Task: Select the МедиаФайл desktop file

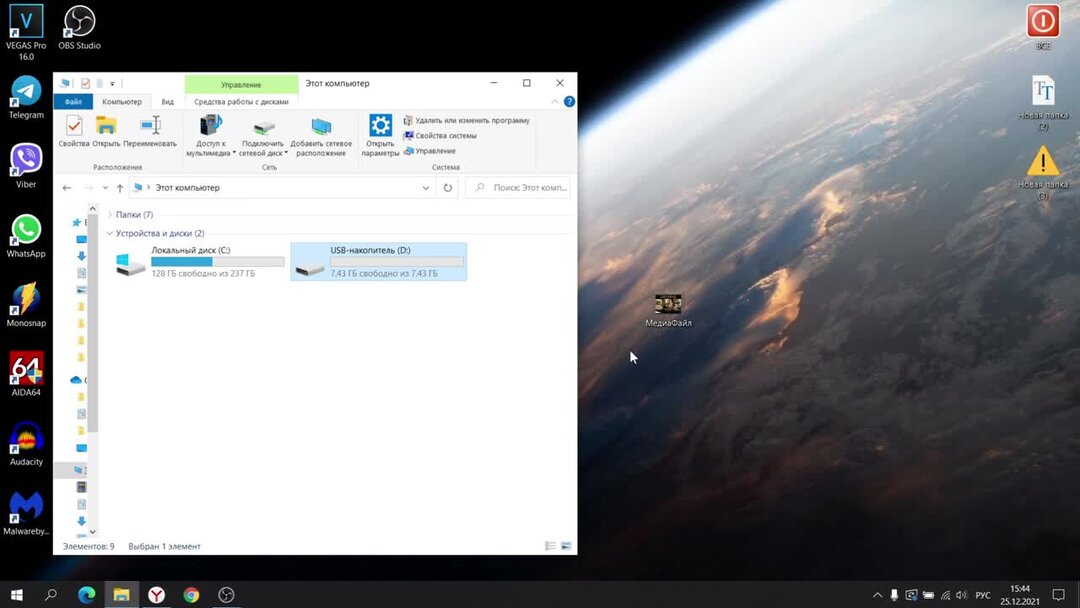Action: [x=668, y=311]
